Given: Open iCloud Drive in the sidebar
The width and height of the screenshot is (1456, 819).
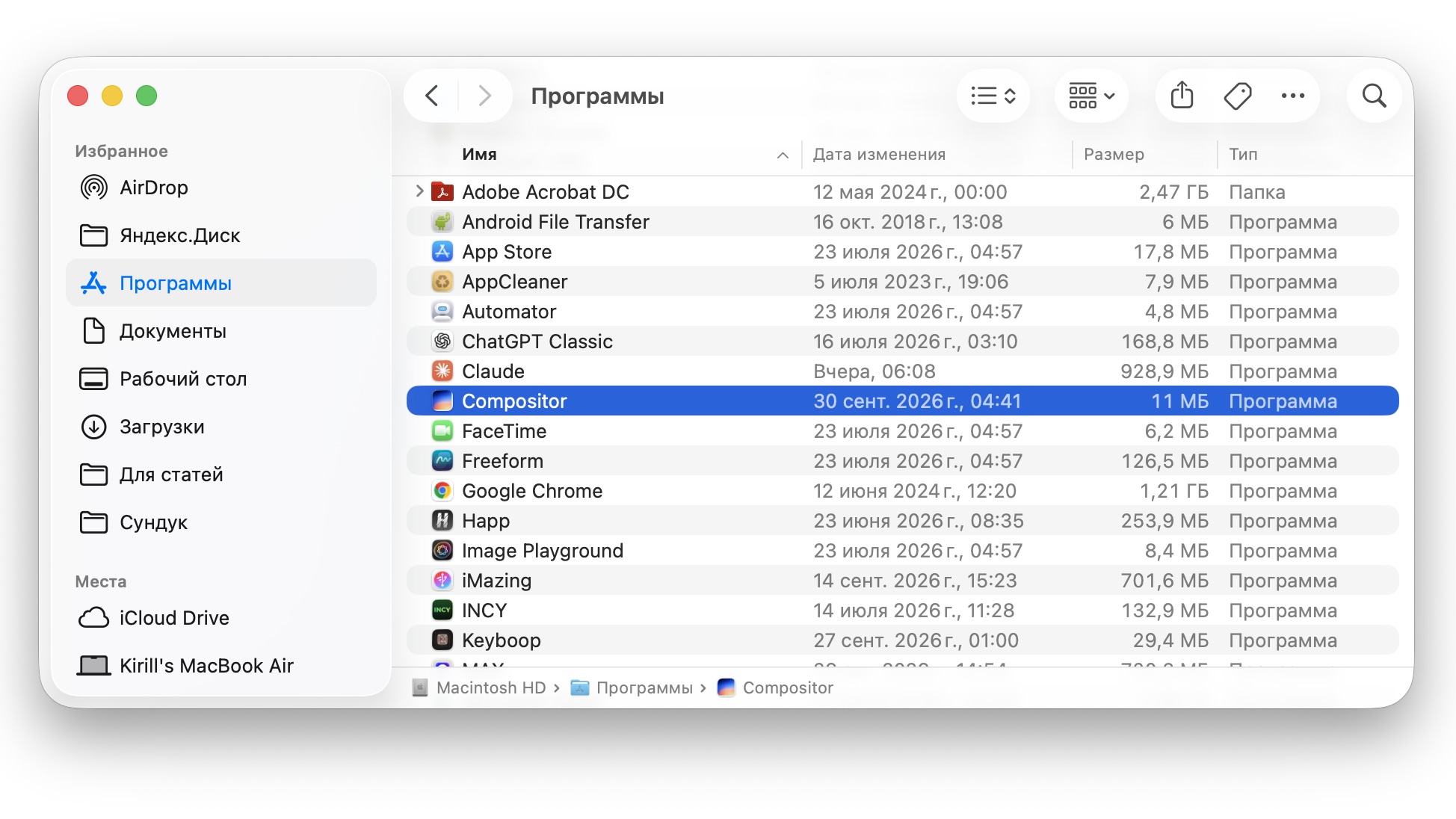Looking at the screenshot, I should 221,618.
